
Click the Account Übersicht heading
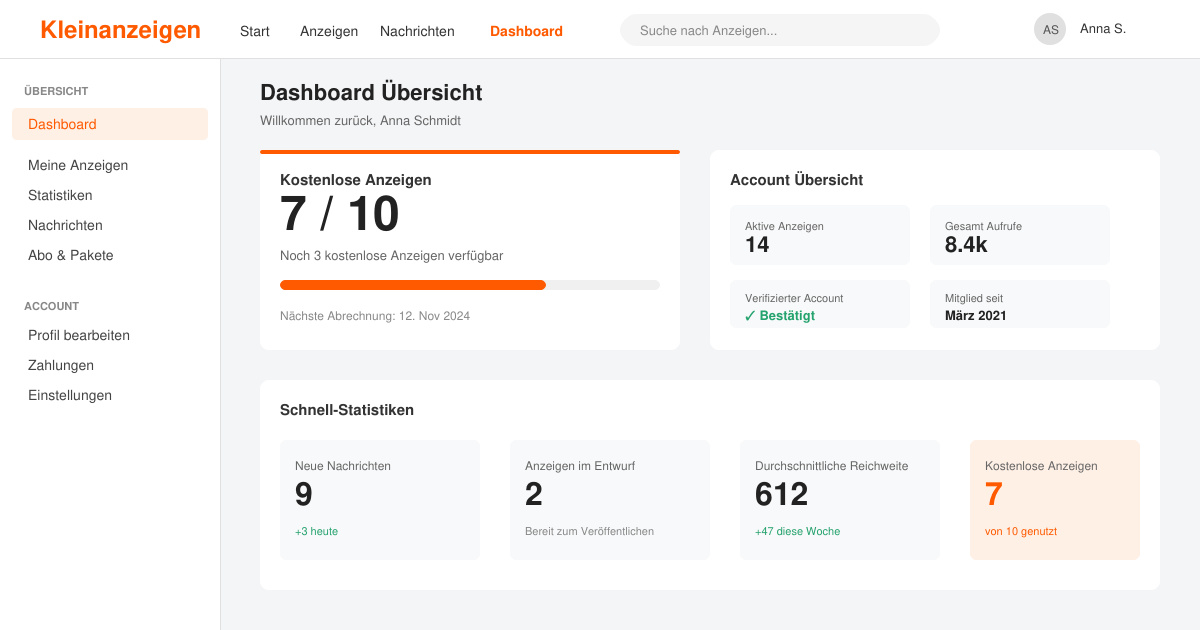[797, 180]
